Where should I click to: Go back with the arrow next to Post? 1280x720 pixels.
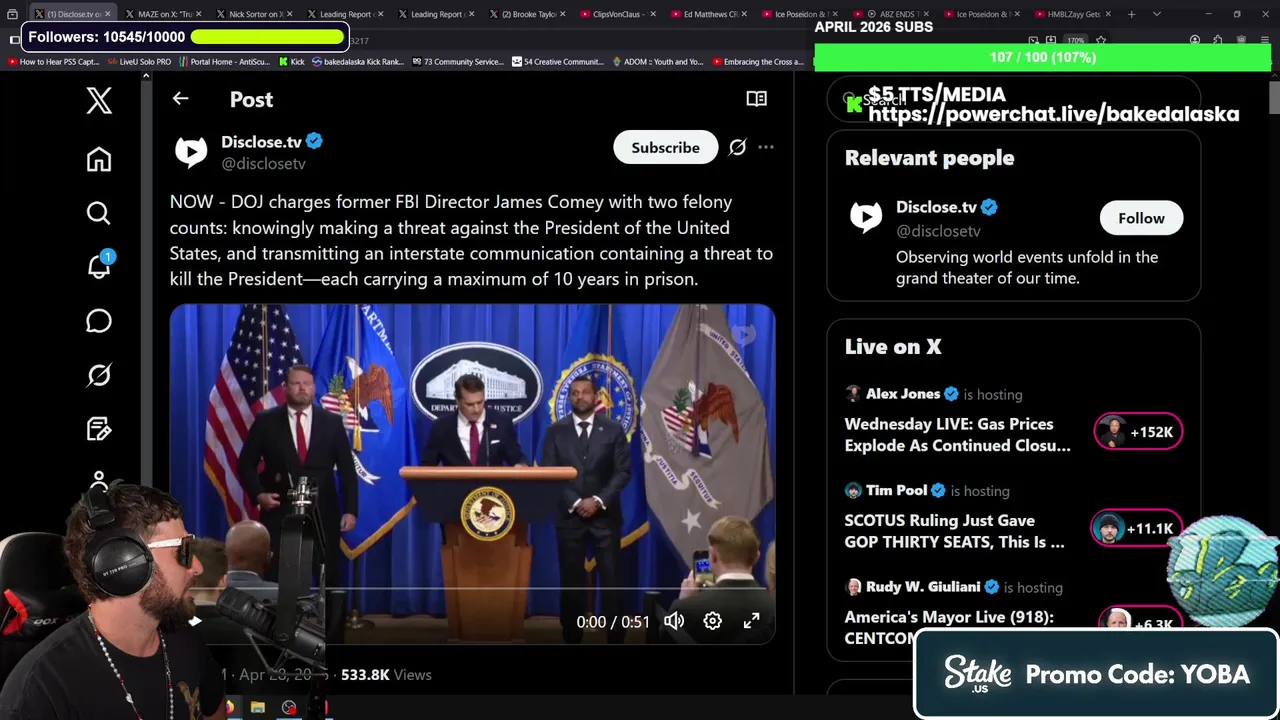coord(180,99)
